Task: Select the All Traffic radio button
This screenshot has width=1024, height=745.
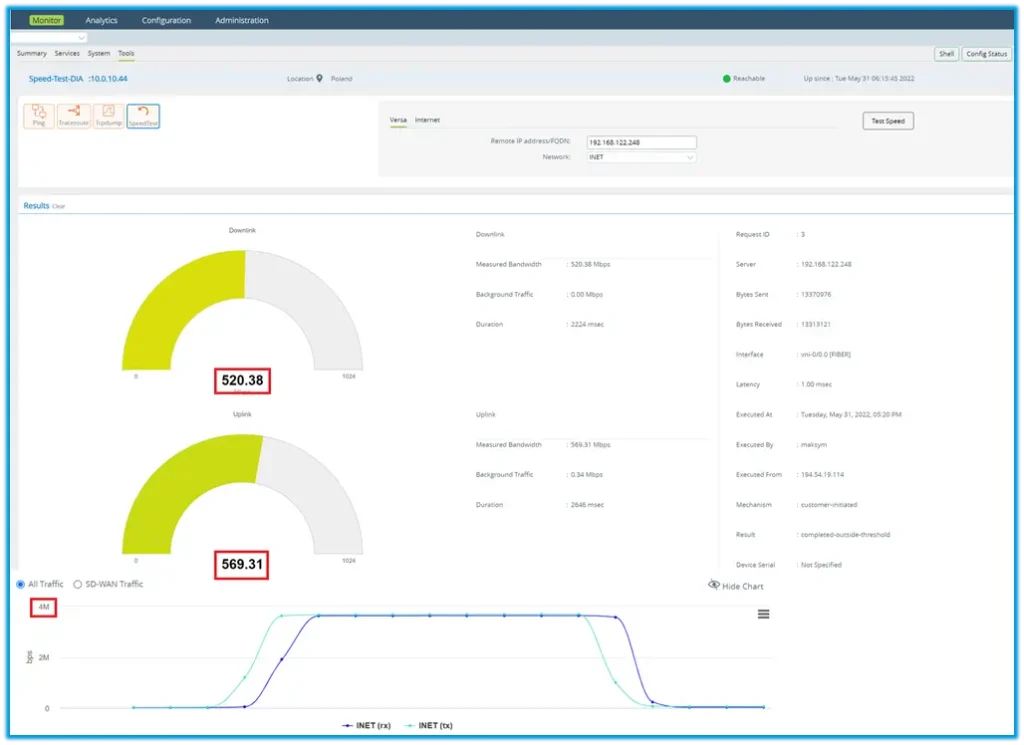Action: coord(21,584)
